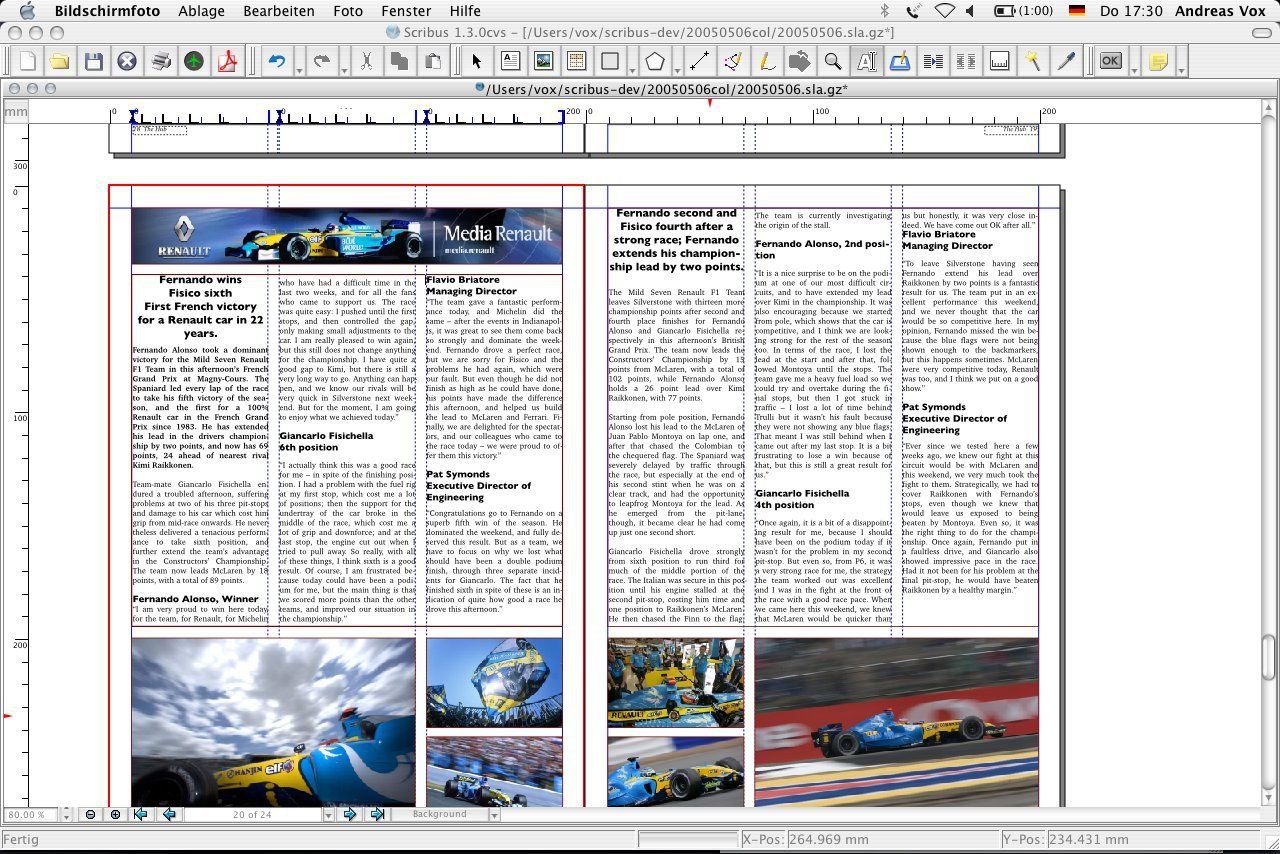Select the Zoom tool
This screenshot has height=854, width=1280.
coord(832,61)
